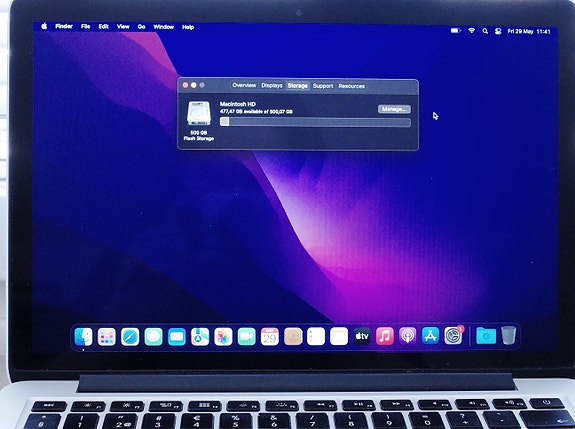Open Reminders from the Dock

point(316,337)
